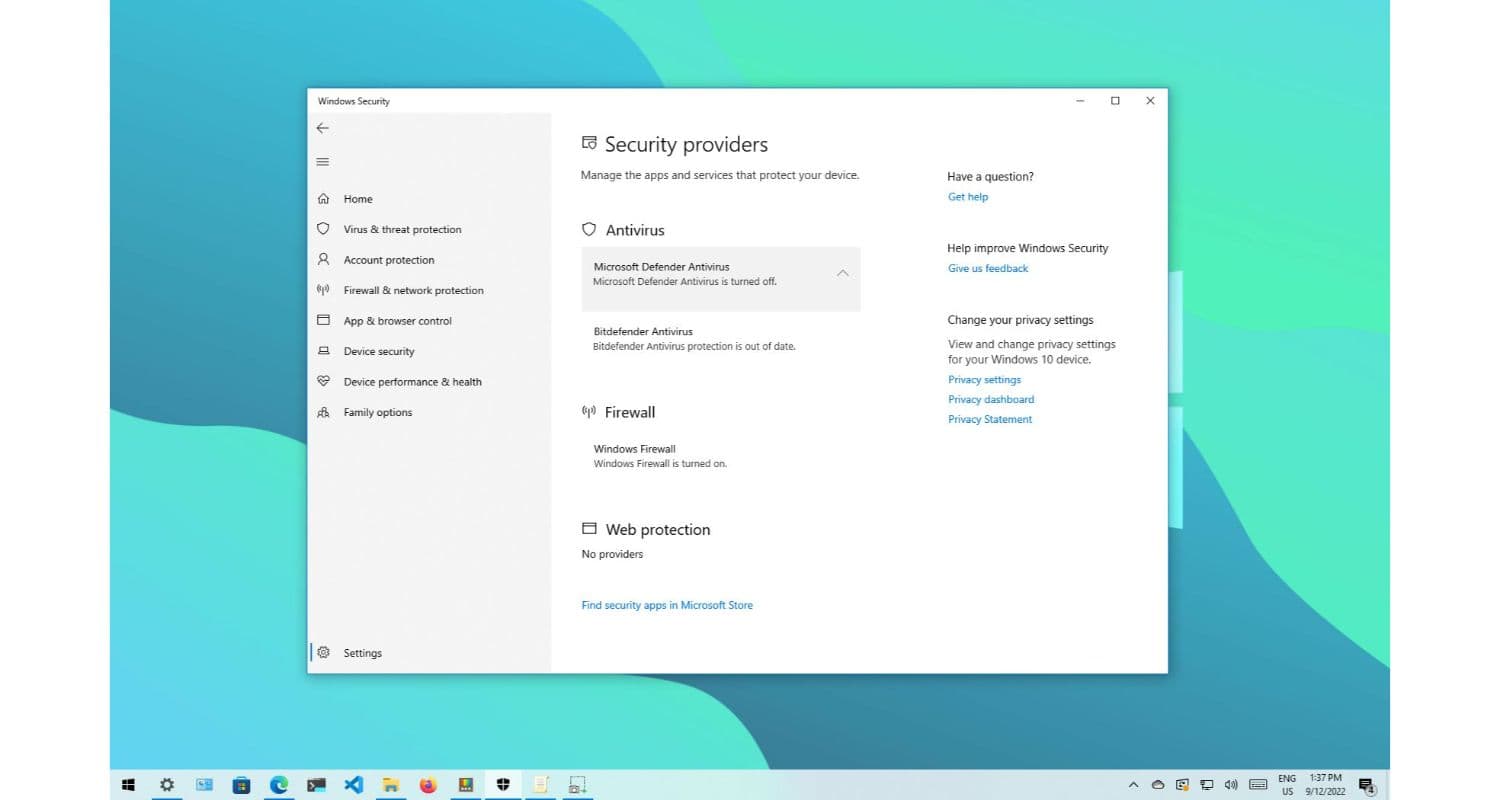Launch Visual Studio Code from taskbar
The width and height of the screenshot is (1500, 800).
point(353,785)
